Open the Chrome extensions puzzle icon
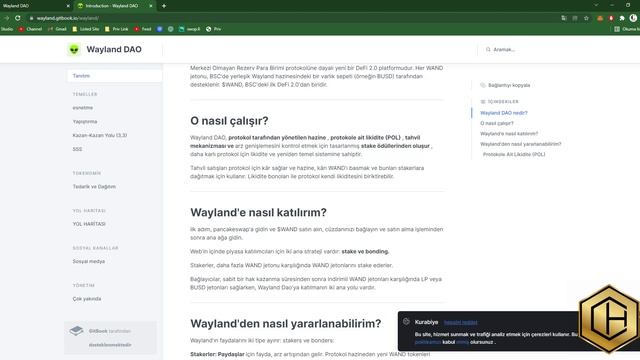 click(x=622, y=18)
